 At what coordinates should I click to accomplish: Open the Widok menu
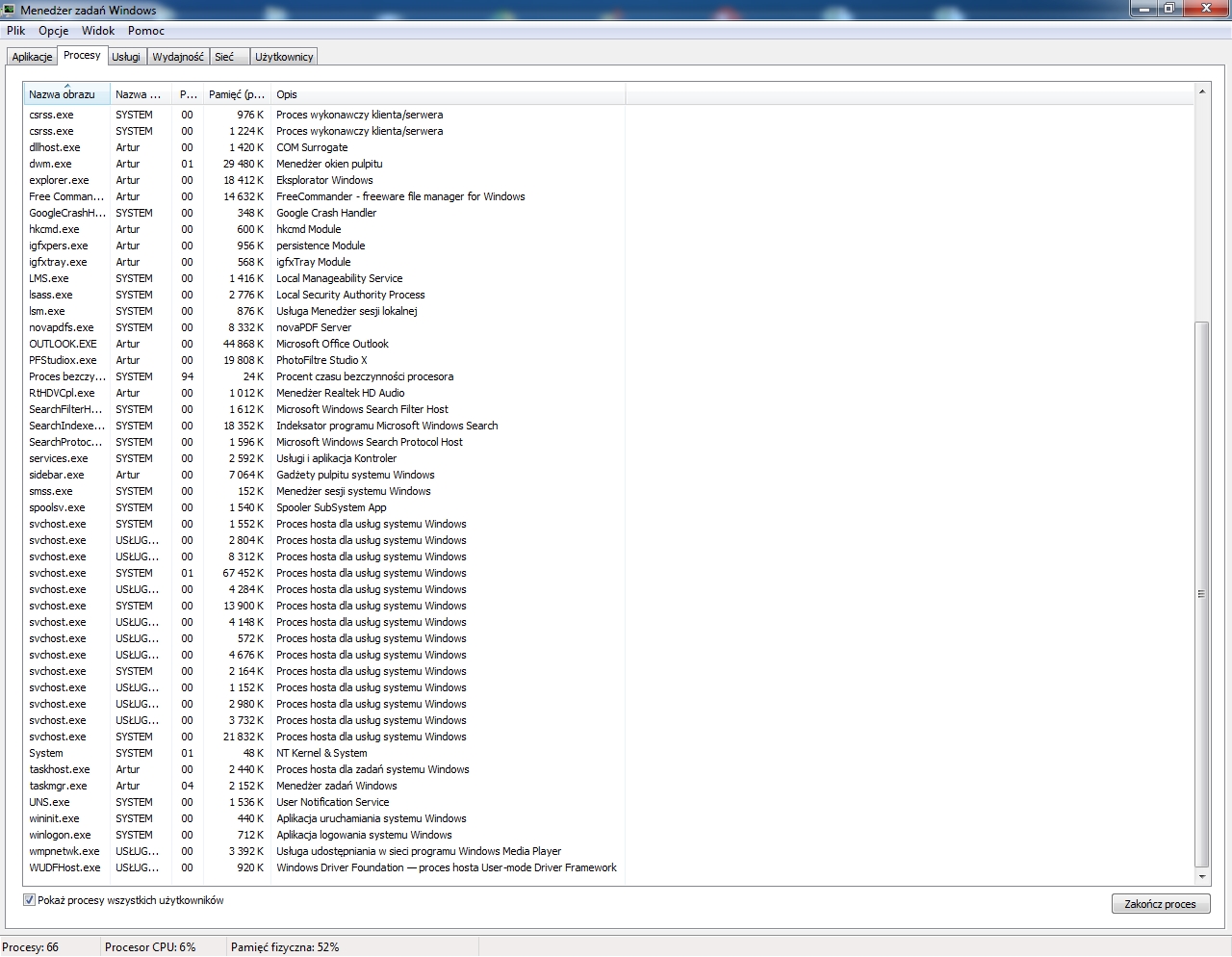click(x=98, y=31)
